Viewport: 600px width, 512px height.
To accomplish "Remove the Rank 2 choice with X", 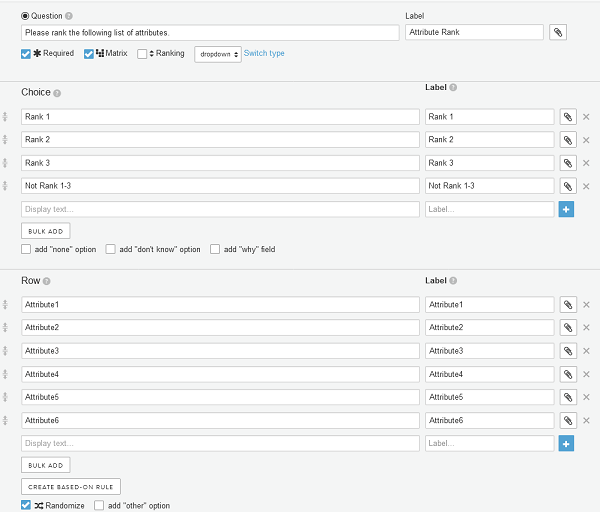I will click(x=586, y=140).
